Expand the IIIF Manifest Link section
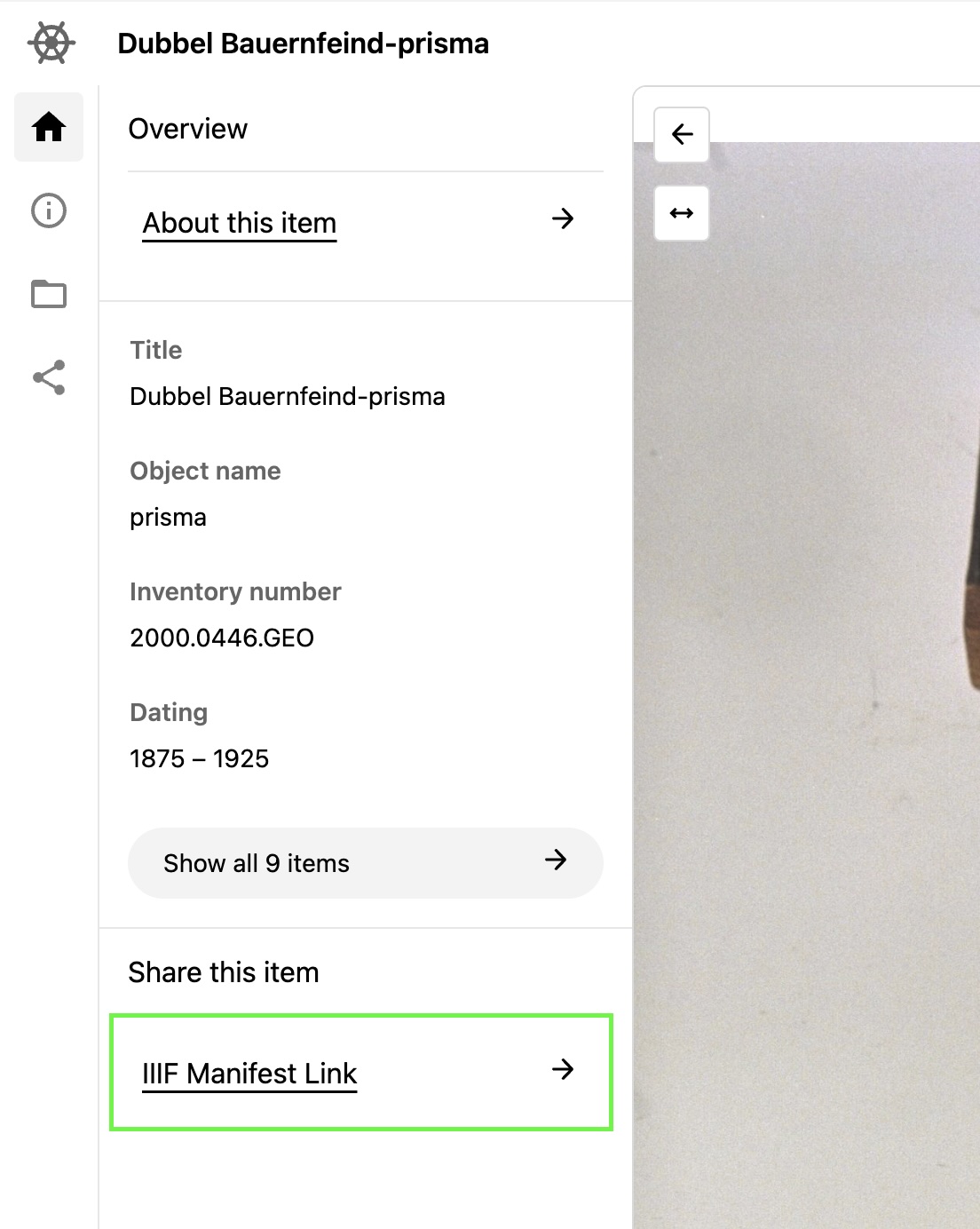Viewport: 980px width, 1229px height. 249,1073
